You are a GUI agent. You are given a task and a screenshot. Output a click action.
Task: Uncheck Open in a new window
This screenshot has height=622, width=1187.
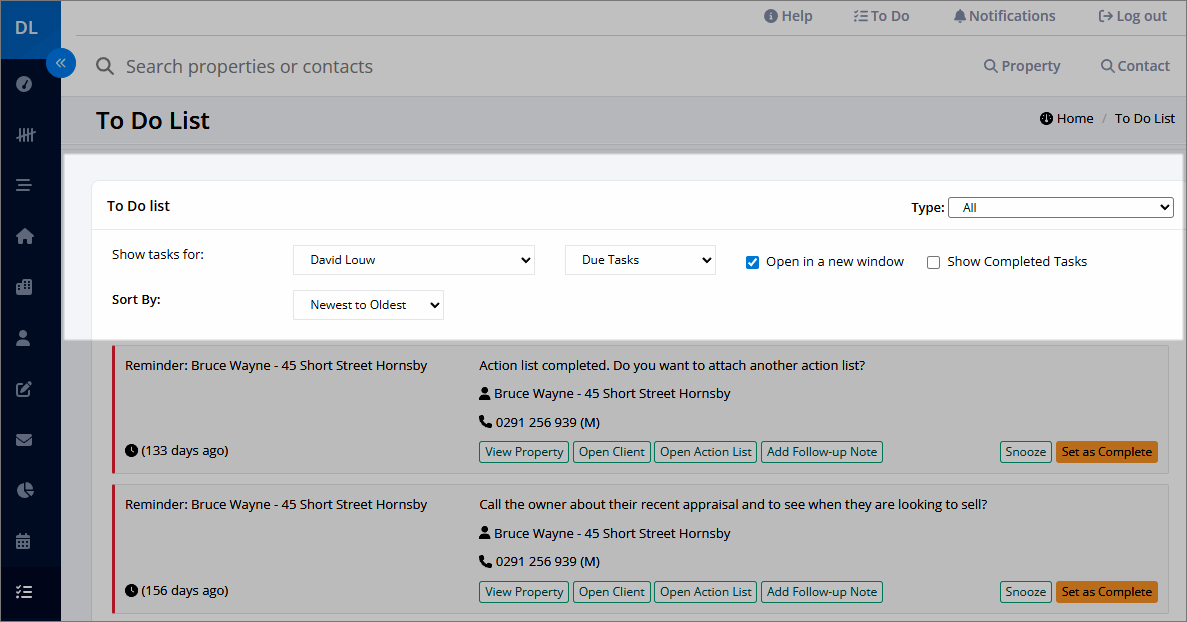click(752, 262)
